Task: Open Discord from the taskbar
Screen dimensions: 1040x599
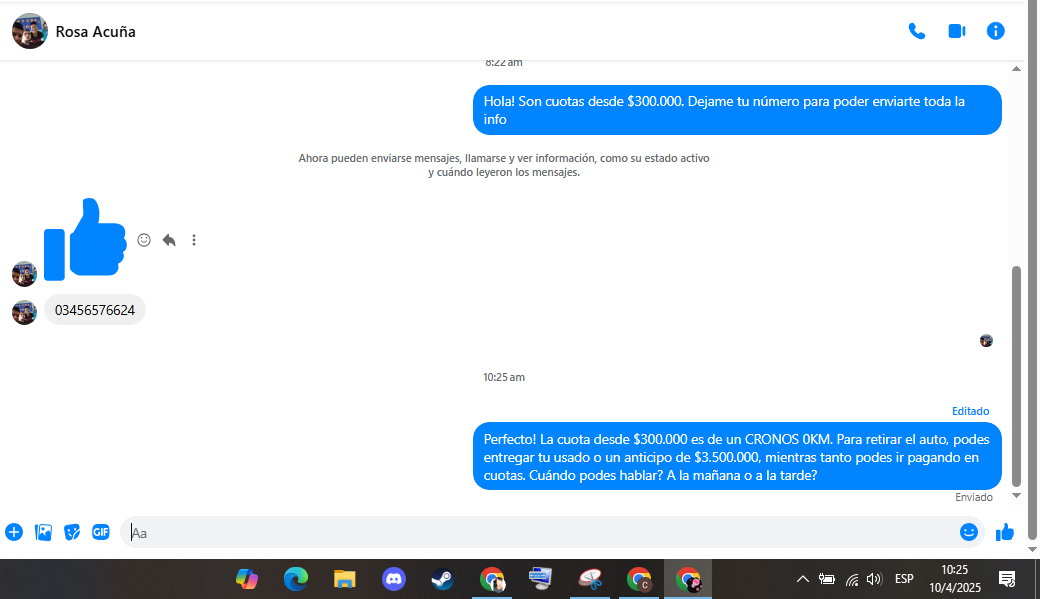Action: 393,579
